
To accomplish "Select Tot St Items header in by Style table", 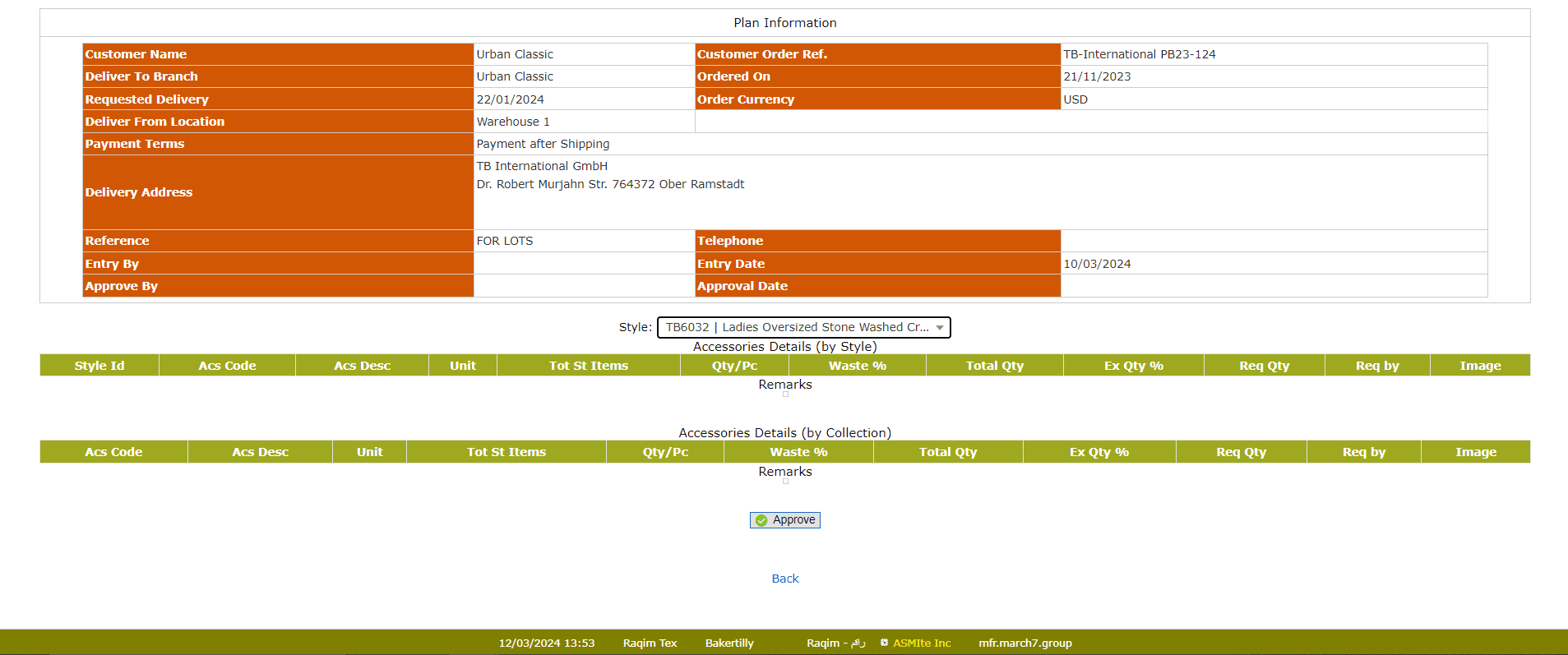I will coord(588,366).
